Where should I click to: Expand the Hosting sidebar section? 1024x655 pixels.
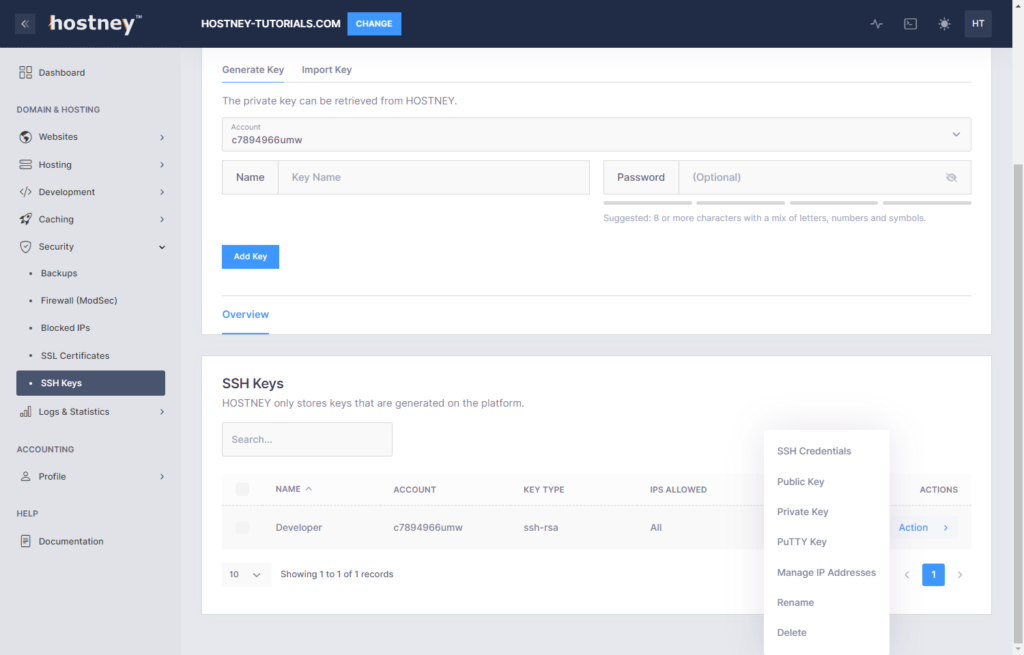click(23, 164)
